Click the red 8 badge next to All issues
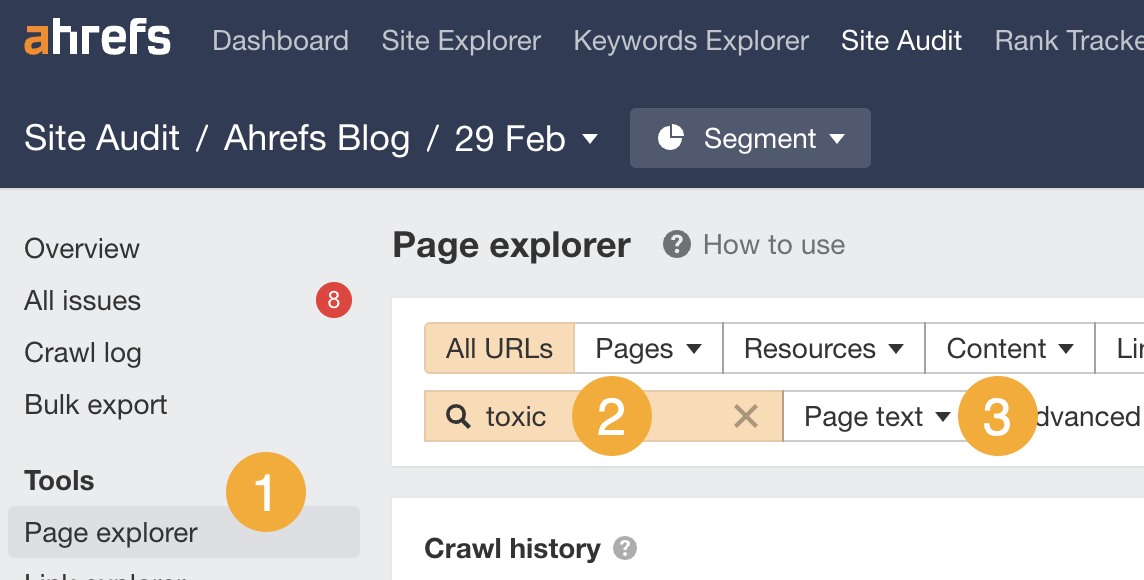1144x580 pixels. (x=333, y=300)
